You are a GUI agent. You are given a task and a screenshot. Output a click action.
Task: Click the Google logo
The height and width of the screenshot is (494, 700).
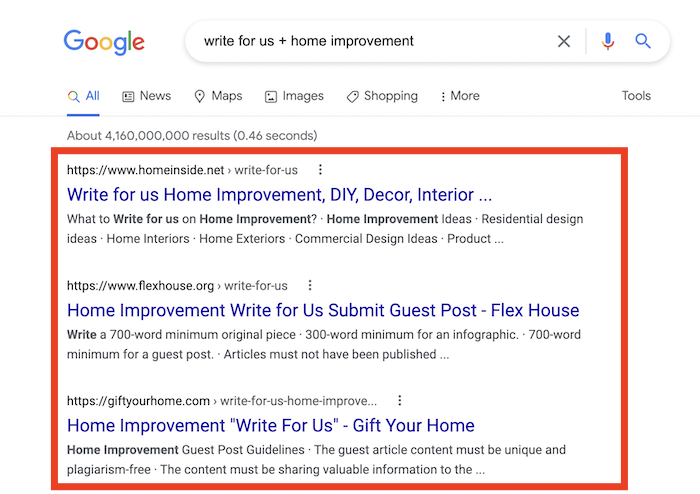[104, 42]
